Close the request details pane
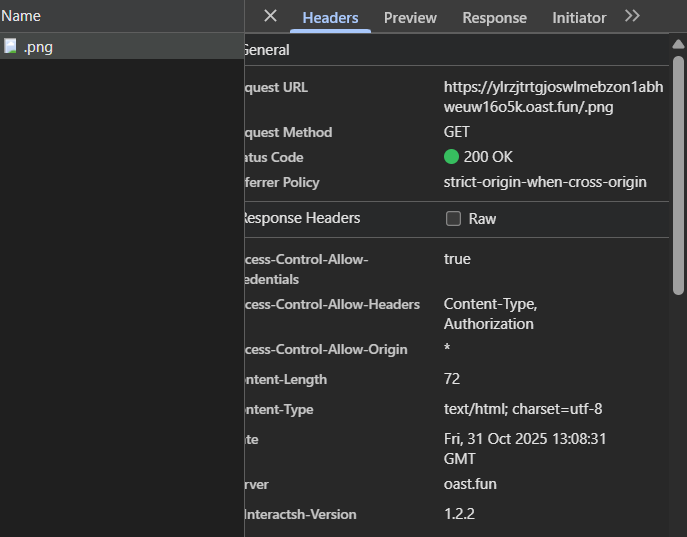Screen dimensions: 687x537 (x=270, y=16)
